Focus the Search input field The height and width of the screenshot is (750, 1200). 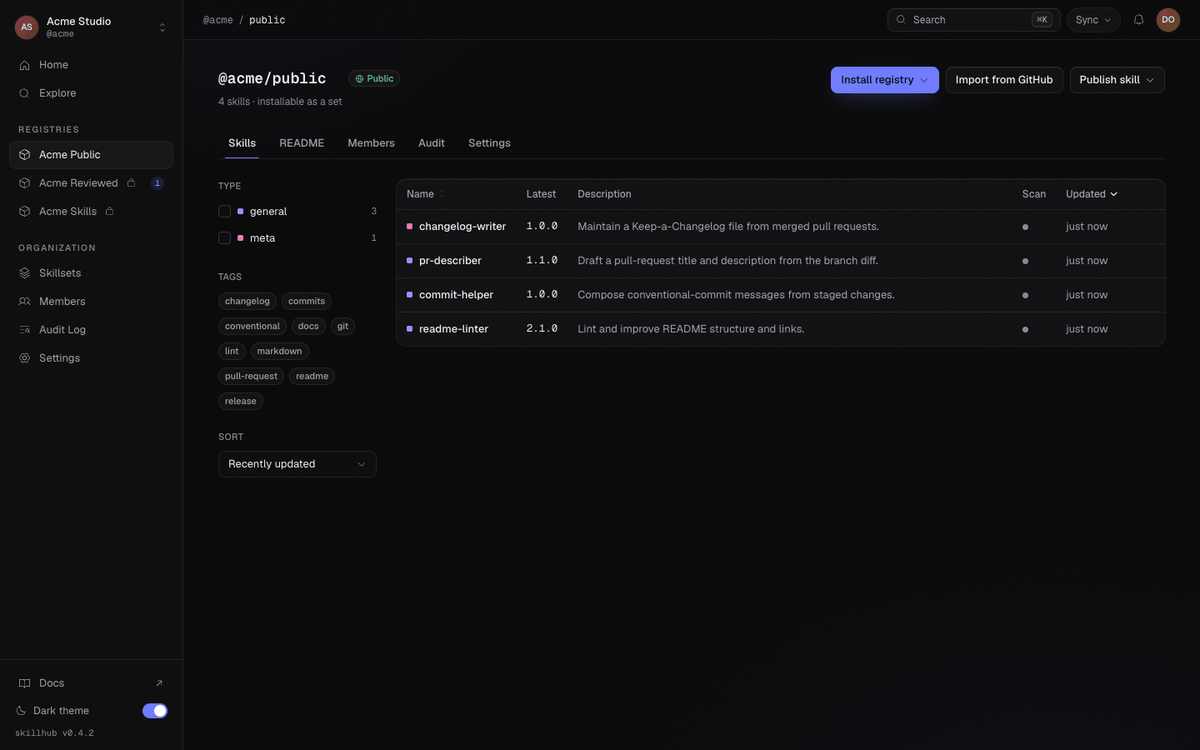pos(974,20)
